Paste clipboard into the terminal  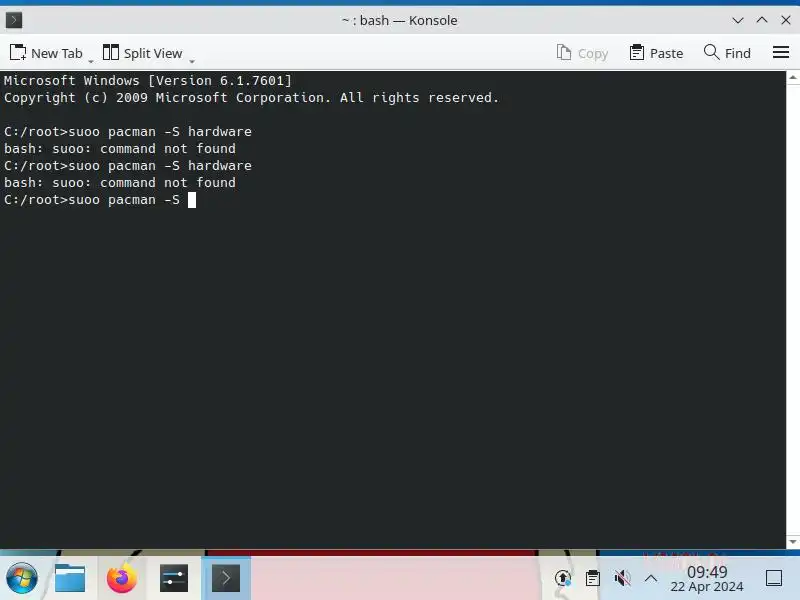tap(656, 53)
